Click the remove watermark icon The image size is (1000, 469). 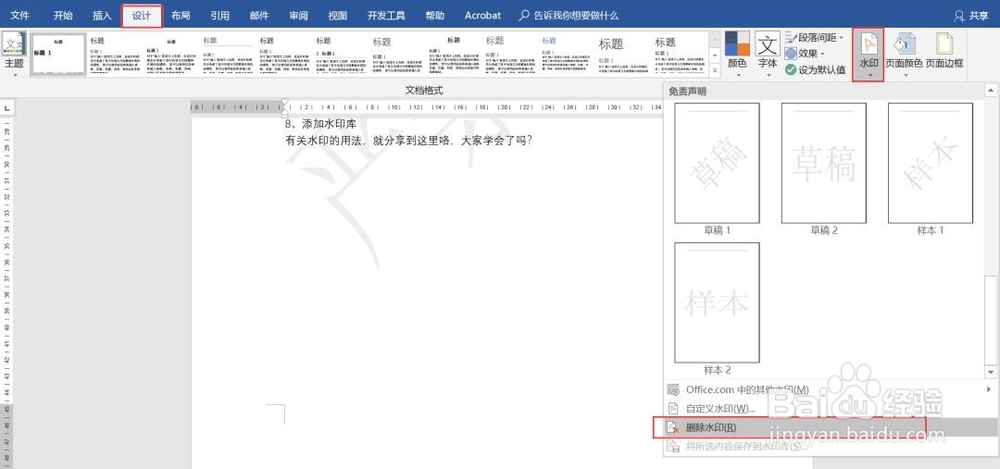coord(673,428)
